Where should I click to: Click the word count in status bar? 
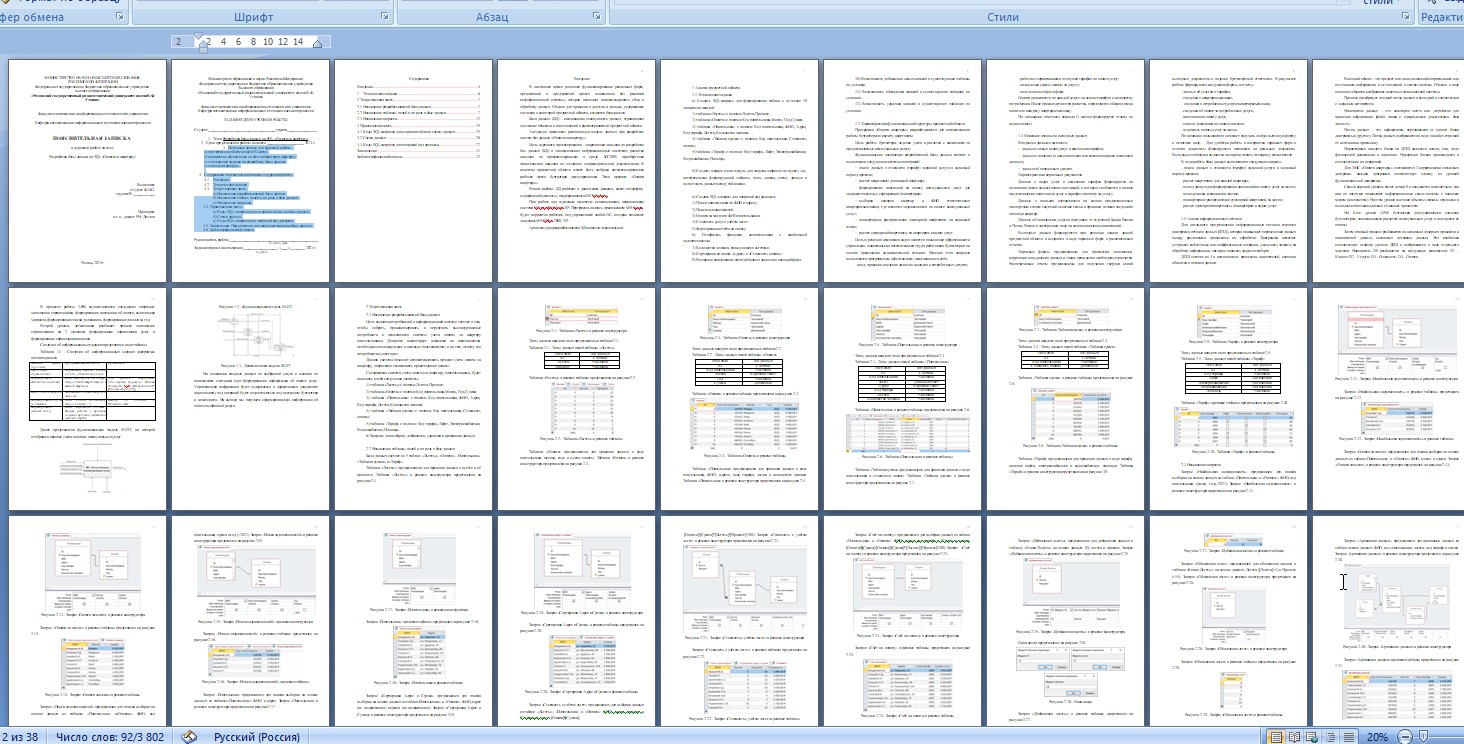110,736
